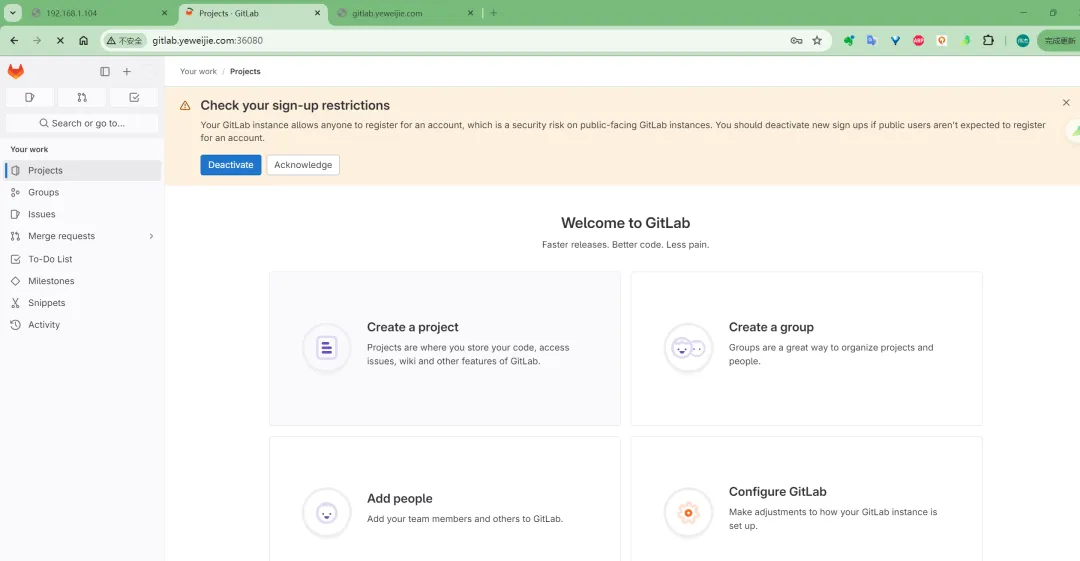
Task: Open the create new plus menu
Action: click(x=127, y=72)
